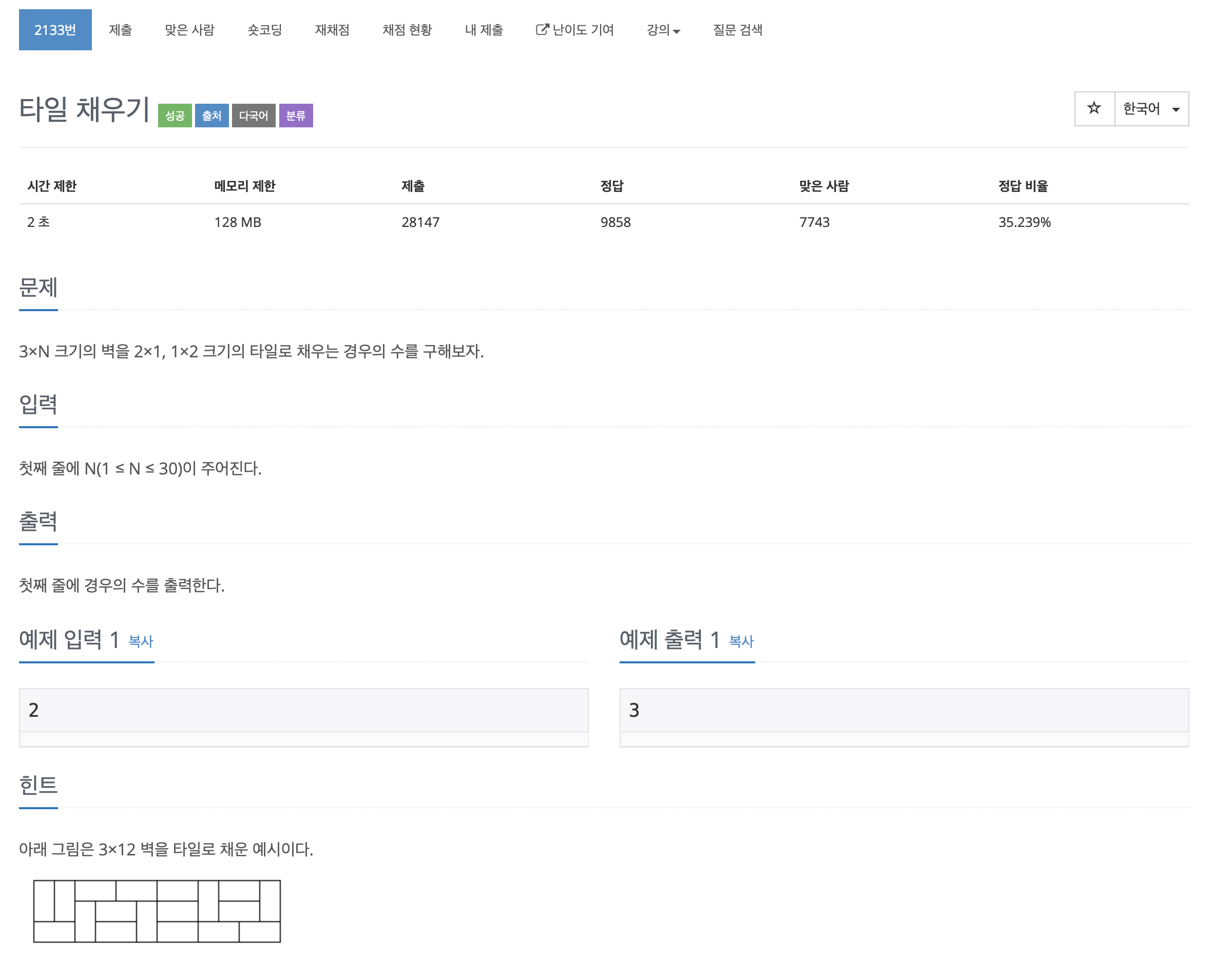Click the purple 분류 badge
This screenshot has height=954, width=1232.
coord(296,116)
